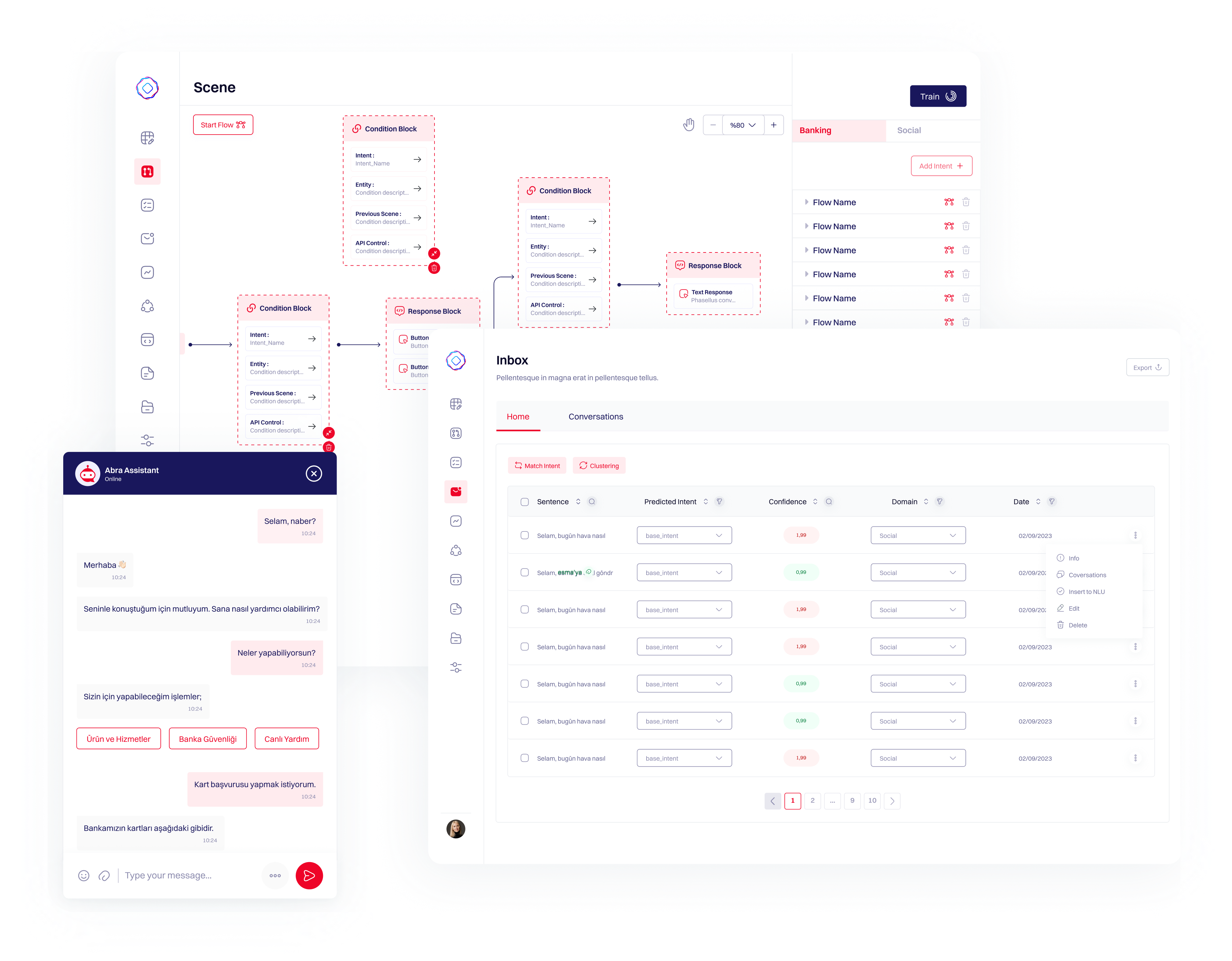Select checkbox of the sixth table row
This screenshot has width=1232, height=961.
[525, 721]
